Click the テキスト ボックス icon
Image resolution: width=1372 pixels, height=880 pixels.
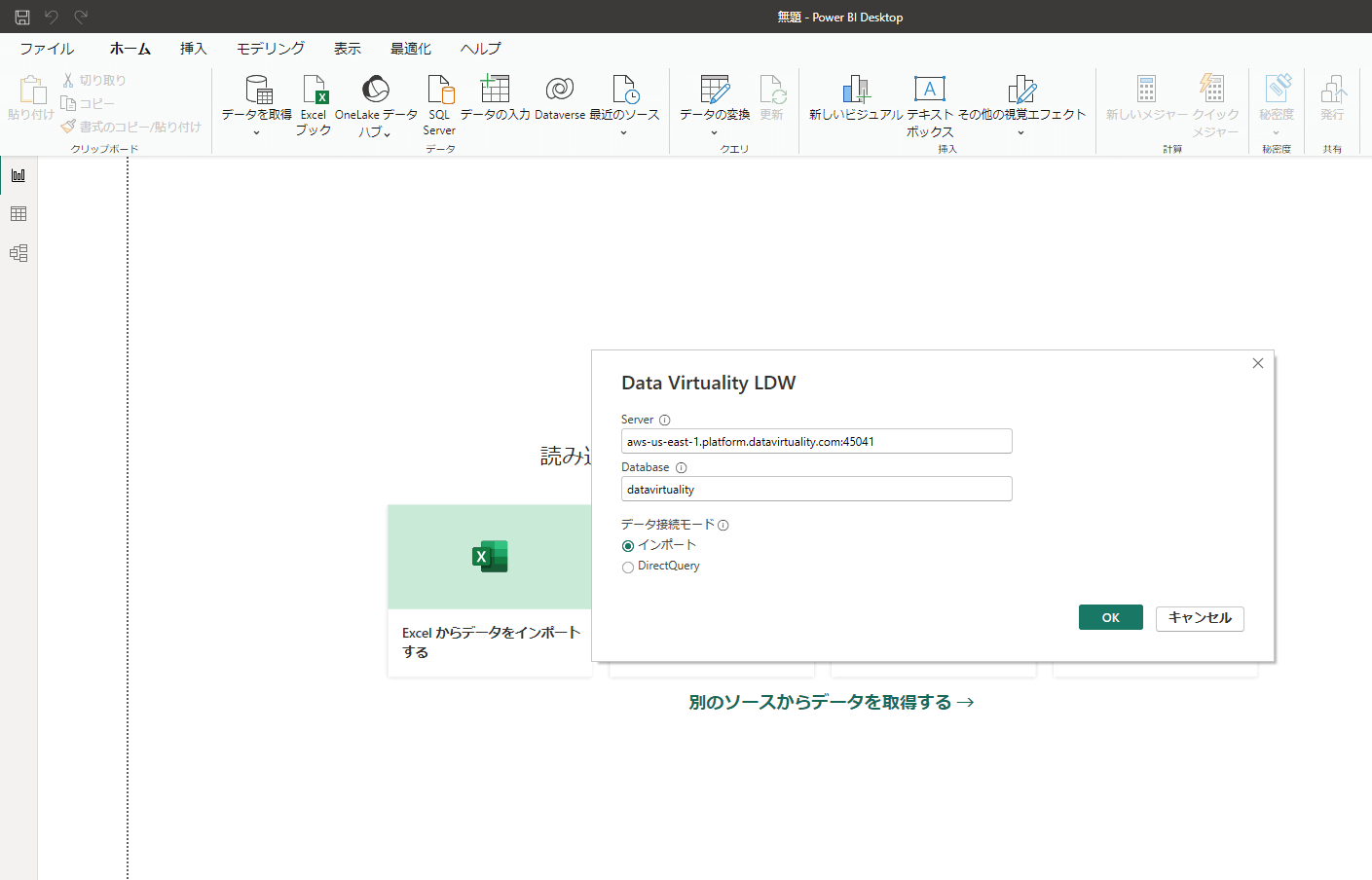pos(930,90)
